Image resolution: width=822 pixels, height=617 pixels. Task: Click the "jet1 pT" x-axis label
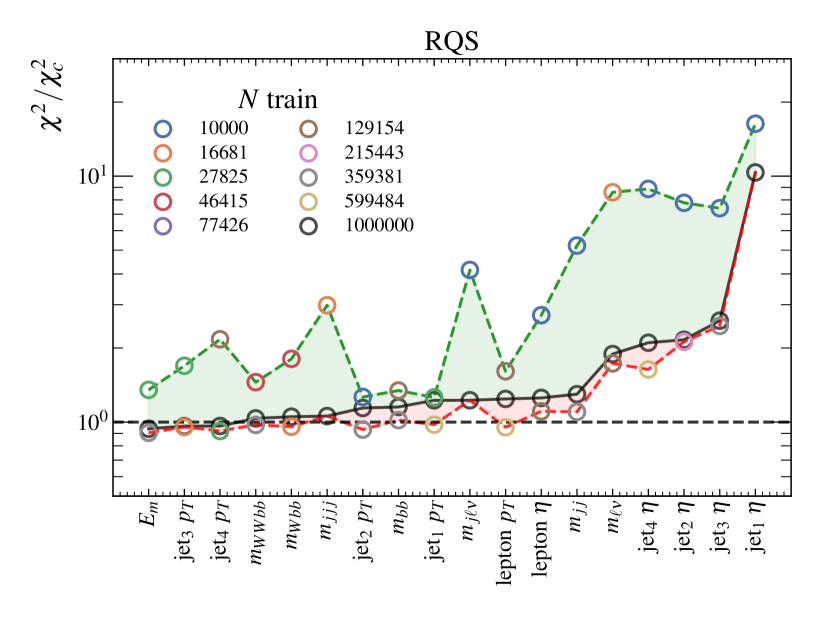coord(436,531)
